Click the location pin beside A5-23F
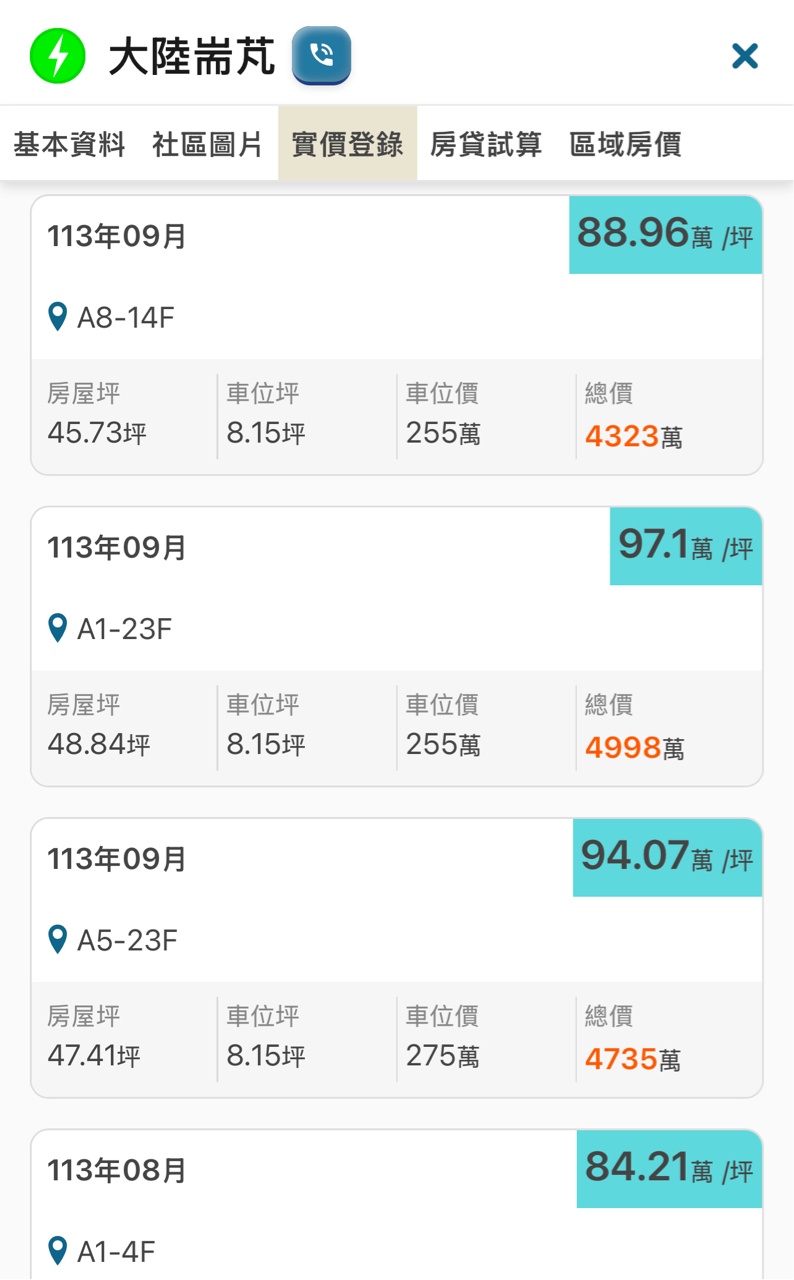 (x=58, y=940)
